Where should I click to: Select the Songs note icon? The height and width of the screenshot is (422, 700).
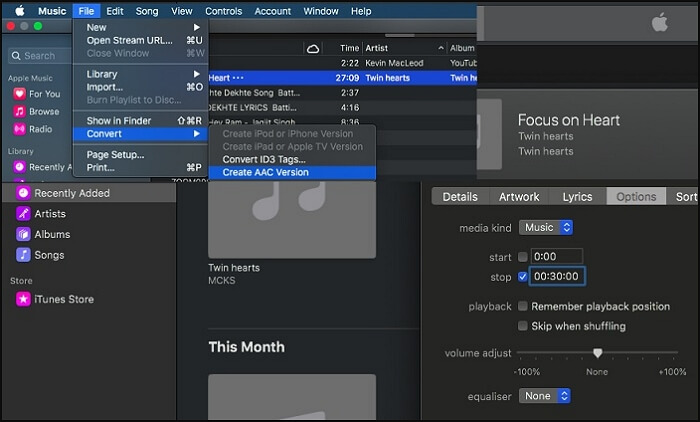(23, 254)
